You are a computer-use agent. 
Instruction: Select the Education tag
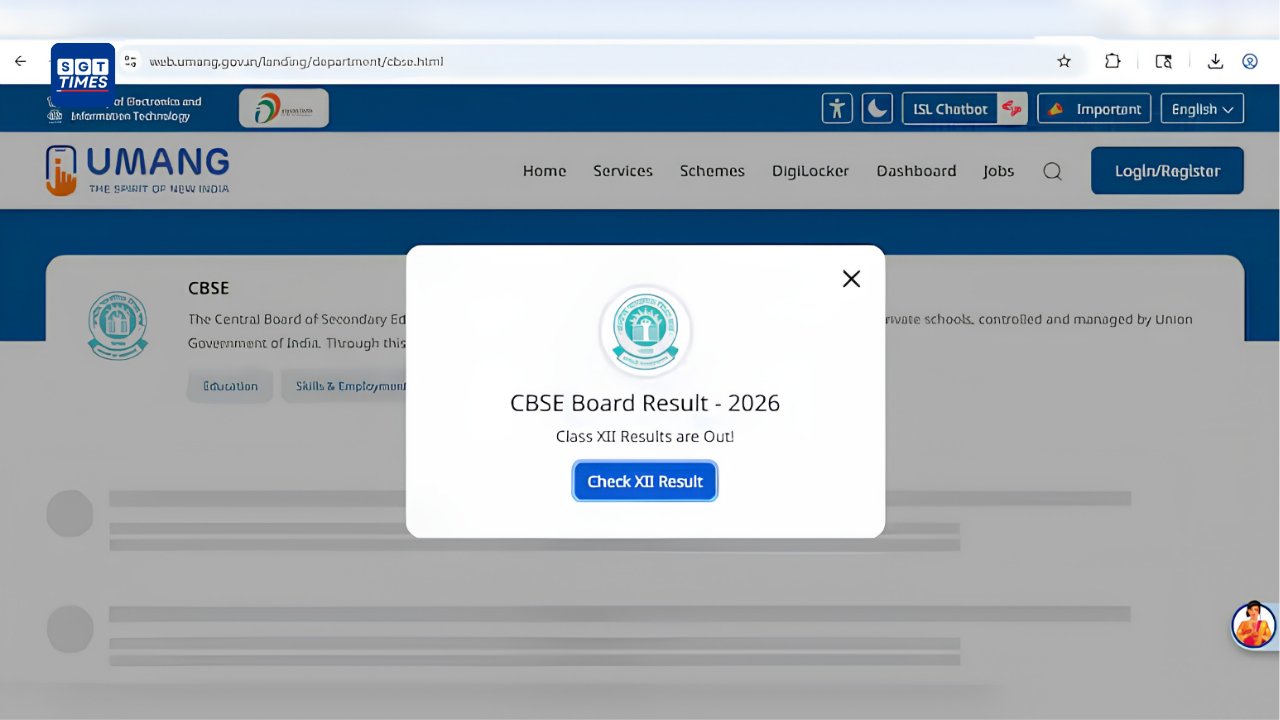[x=230, y=386]
